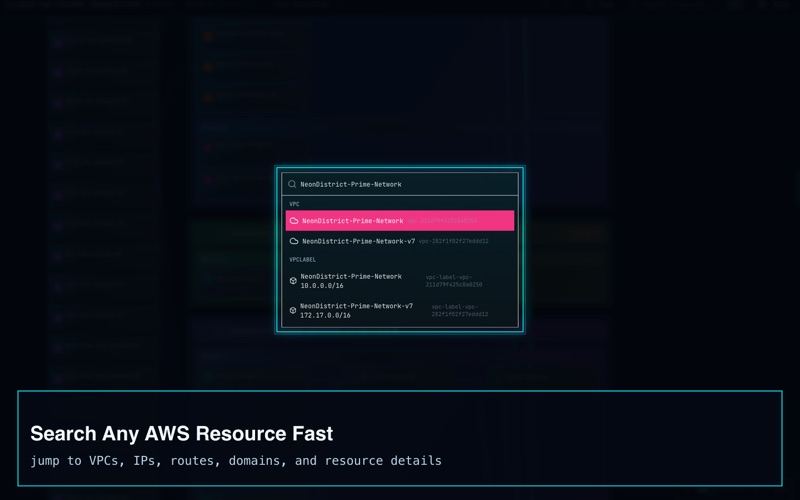Open the highlighted pink NeonDistrict-Prime-Network VPC result
The height and width of the screenshot is (500, 800).
(399, 221)
